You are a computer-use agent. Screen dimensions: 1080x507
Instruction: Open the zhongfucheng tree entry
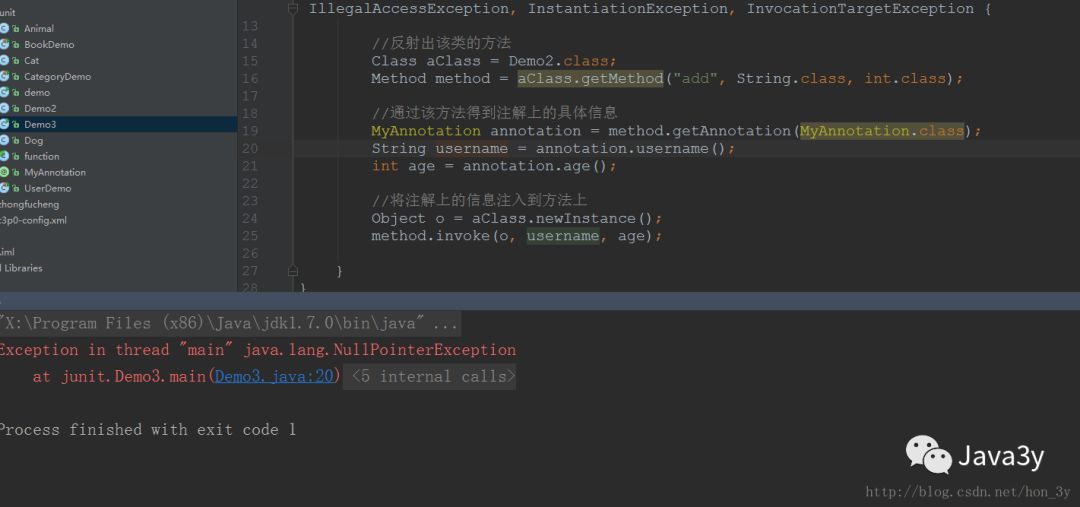(29, 205)
